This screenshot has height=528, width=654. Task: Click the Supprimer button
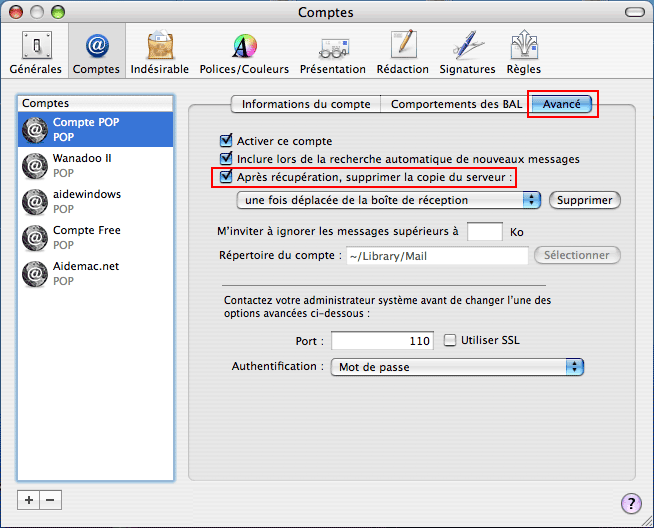[x=585, y=200]
